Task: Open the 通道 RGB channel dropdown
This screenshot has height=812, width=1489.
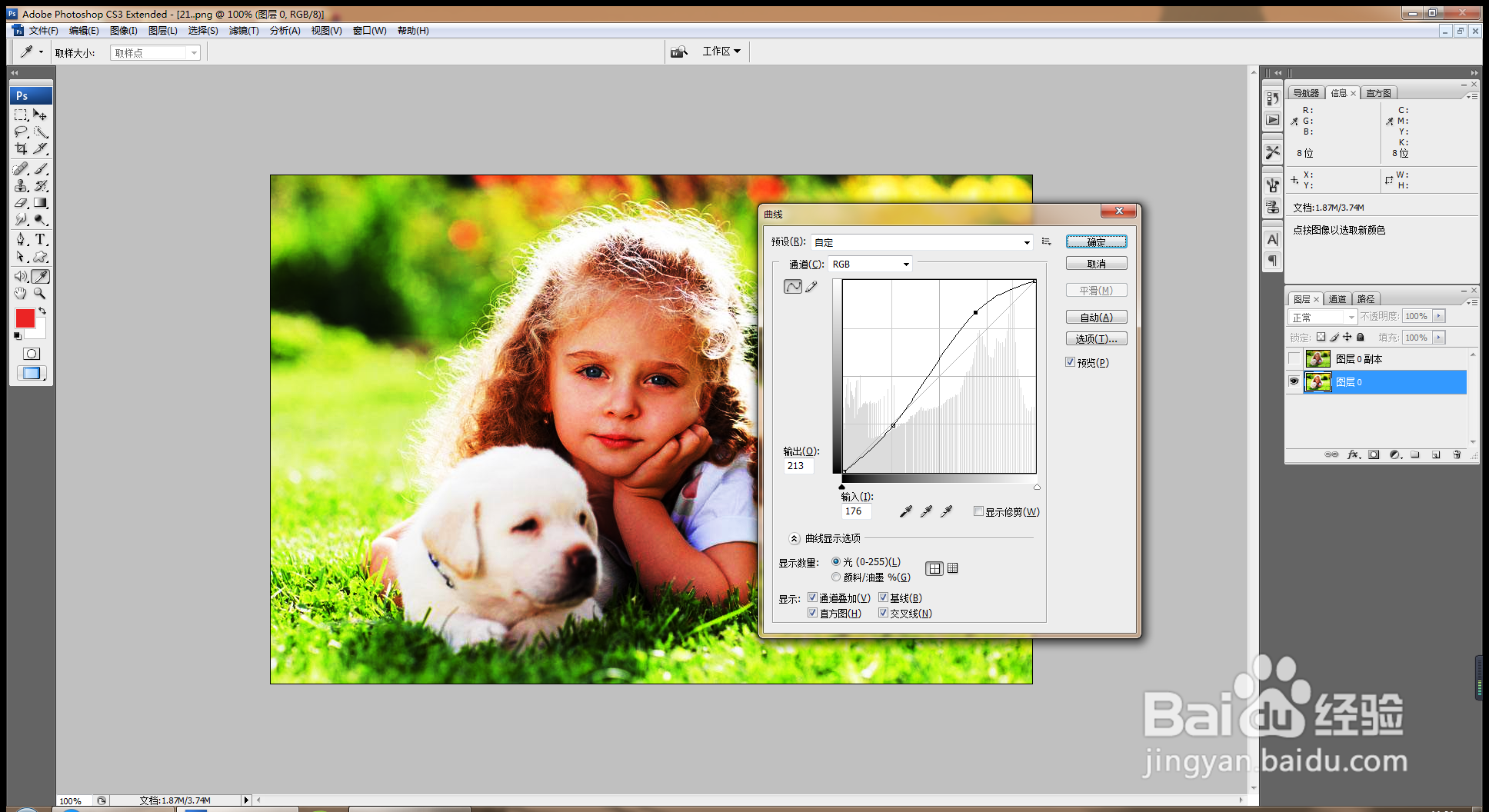Action: tap(871, 264)
